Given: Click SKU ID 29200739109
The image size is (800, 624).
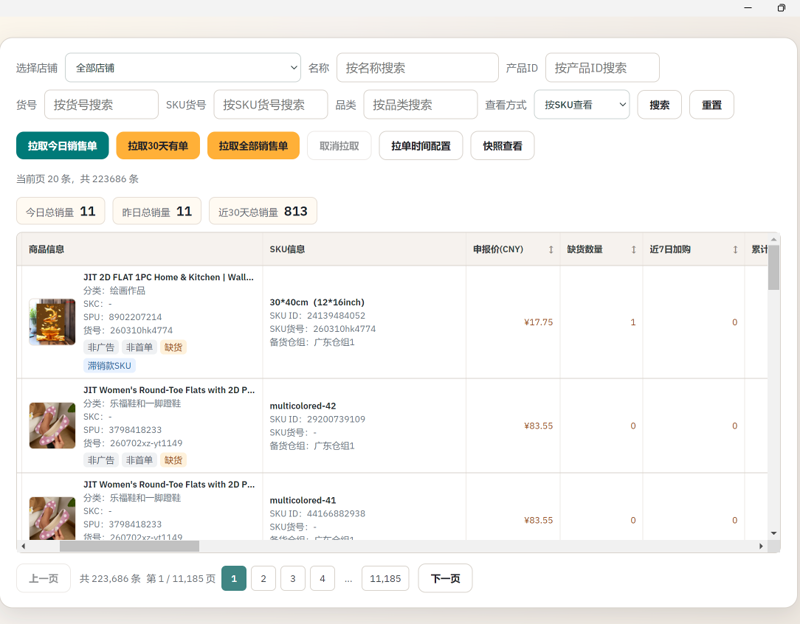Looking at the screenshot, I should [317, 419].
